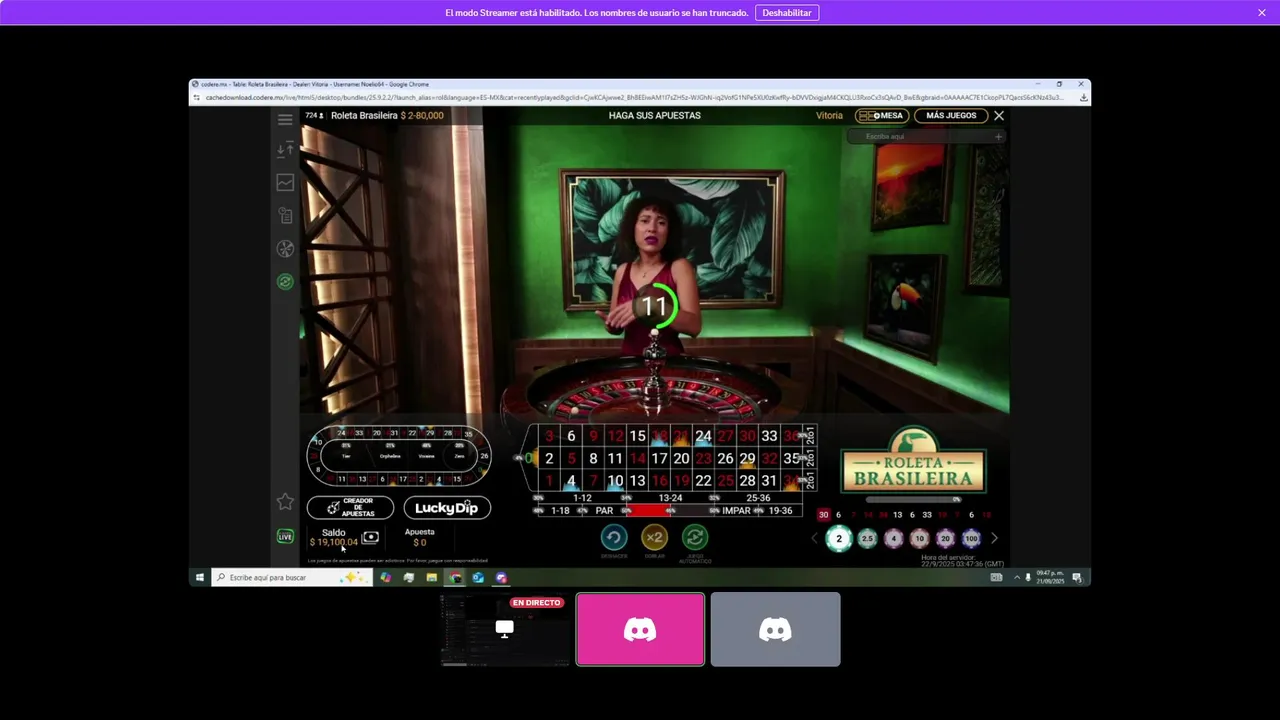Screen dimensions: 1280x720
Task: Select the 100 value chip
Action: (971, 539)
